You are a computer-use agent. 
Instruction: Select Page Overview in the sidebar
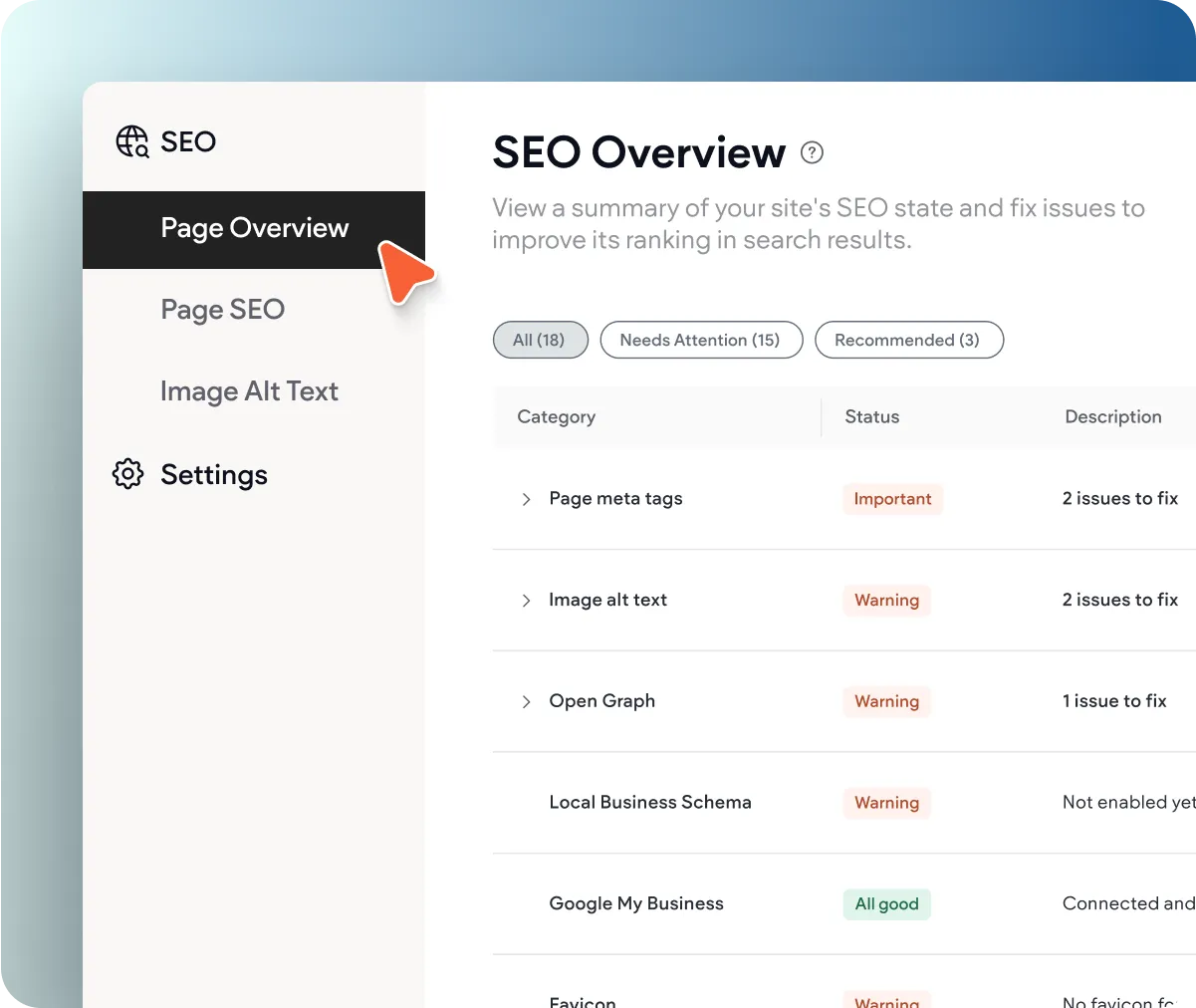[x=254, y=229]
